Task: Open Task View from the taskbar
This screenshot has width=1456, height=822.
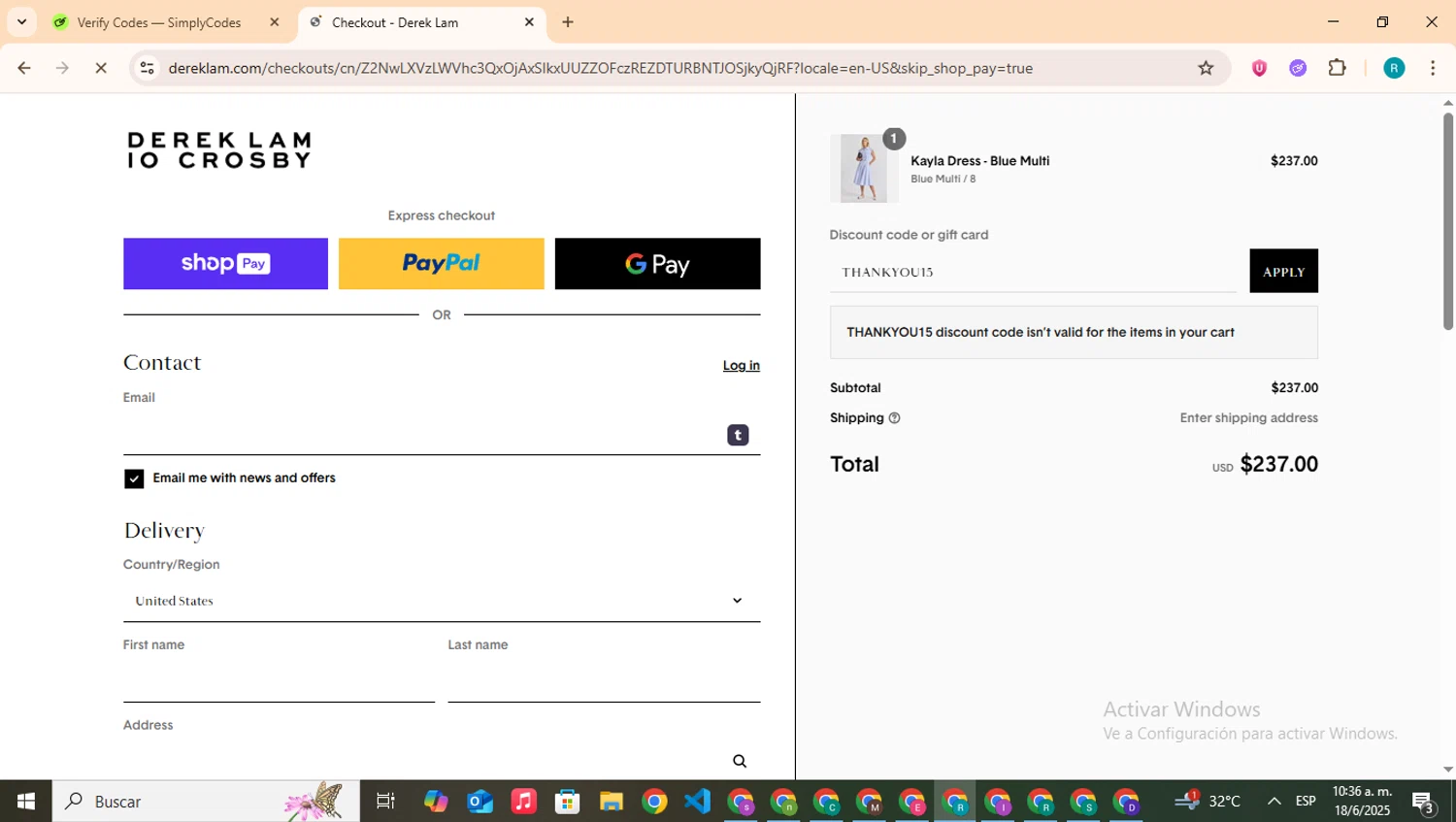Action: coord(385,802)
